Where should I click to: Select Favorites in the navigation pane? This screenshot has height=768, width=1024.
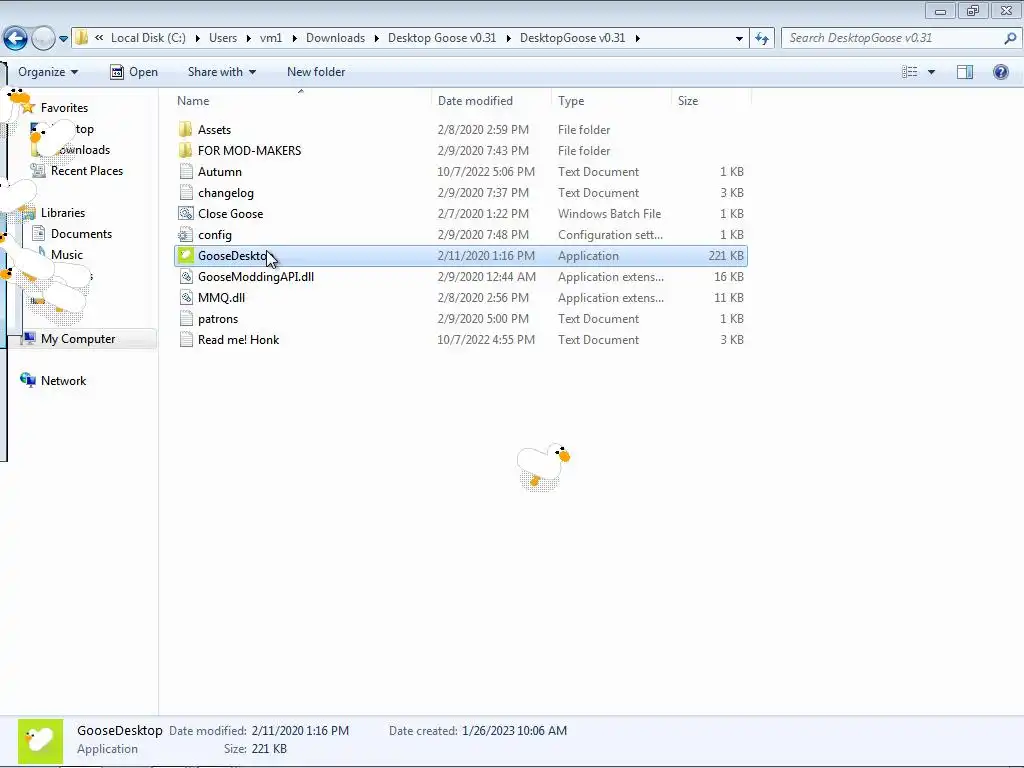pos(64,108)
